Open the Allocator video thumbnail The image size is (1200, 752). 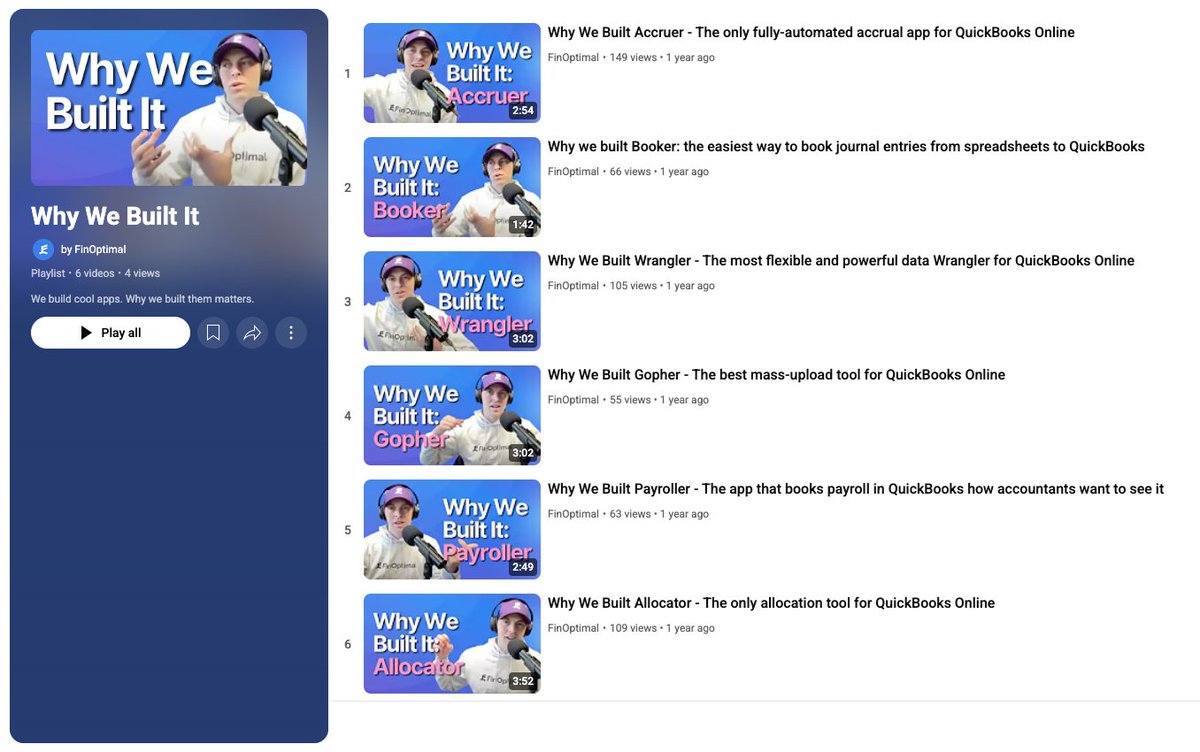click(452, 643)
